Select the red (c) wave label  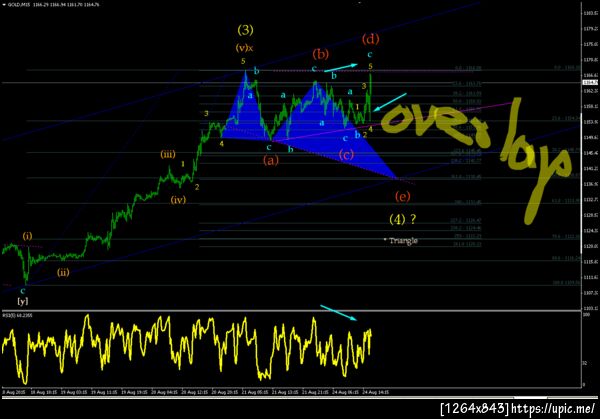pos(346,155)
